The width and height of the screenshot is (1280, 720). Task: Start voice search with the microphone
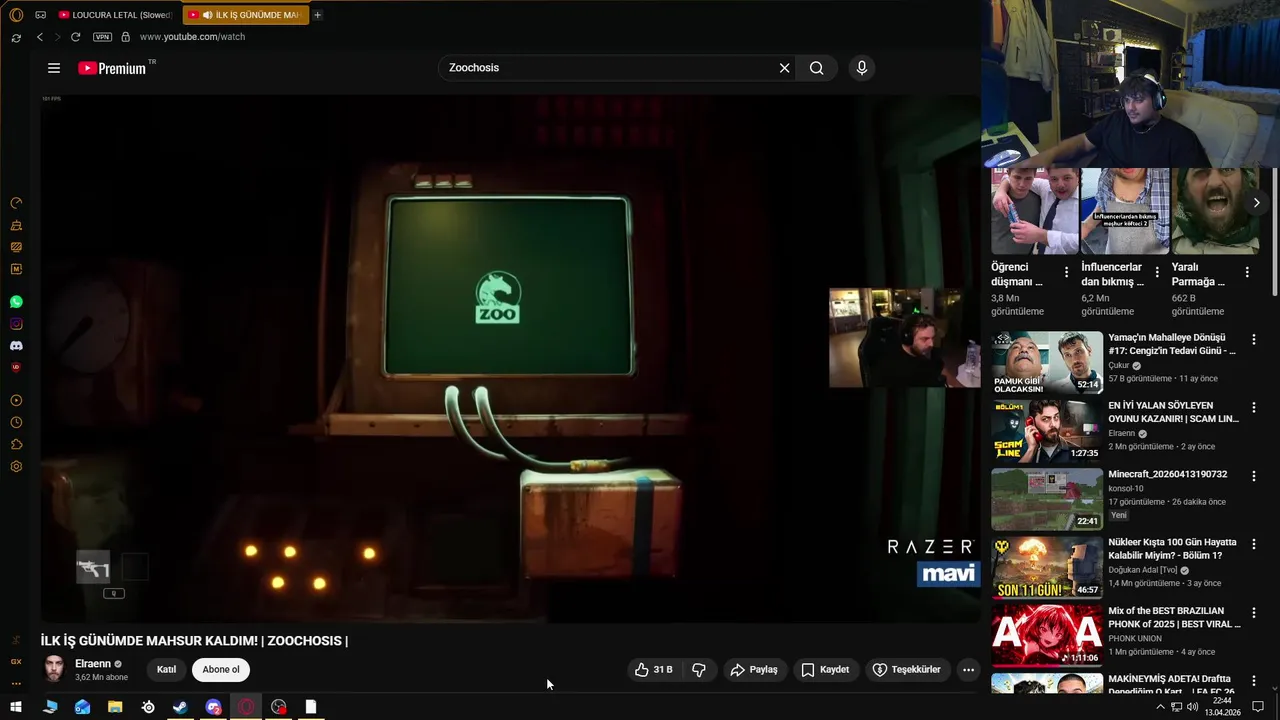pyautogui.click(x=862, y=68)
